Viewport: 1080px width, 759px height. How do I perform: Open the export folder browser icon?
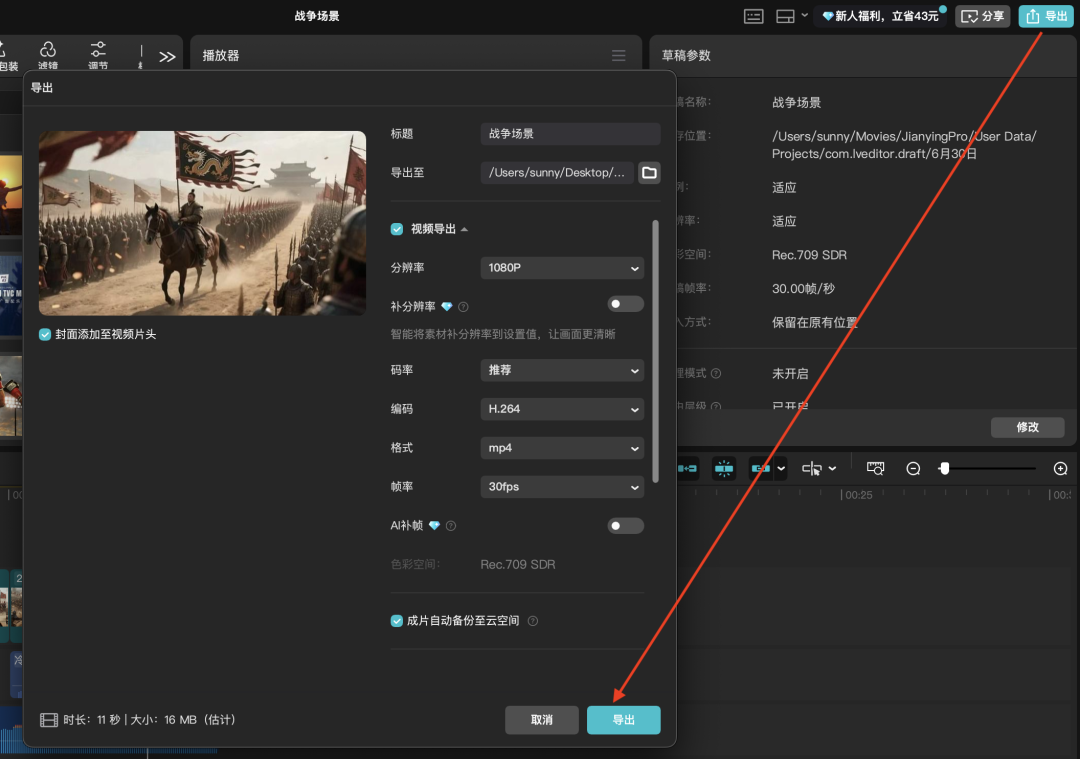(649, 172)
